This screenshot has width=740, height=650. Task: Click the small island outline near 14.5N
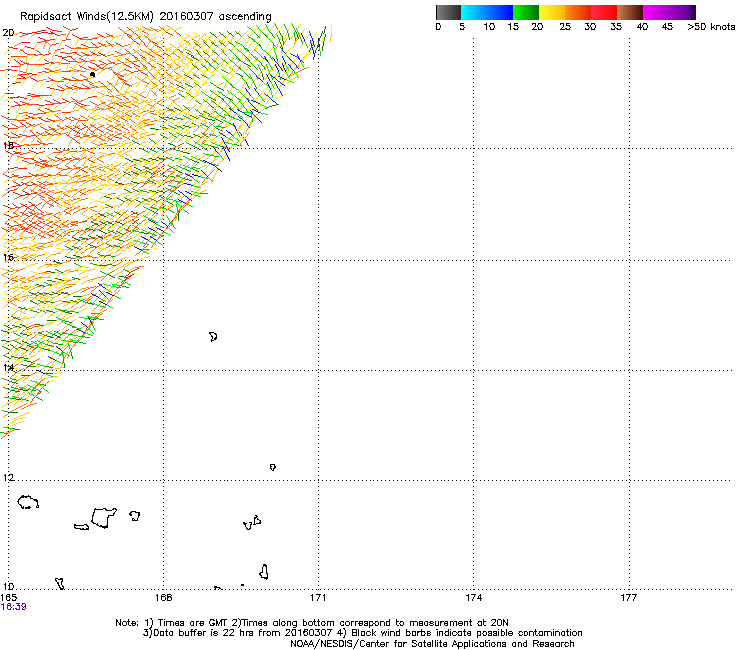[213, 337]
